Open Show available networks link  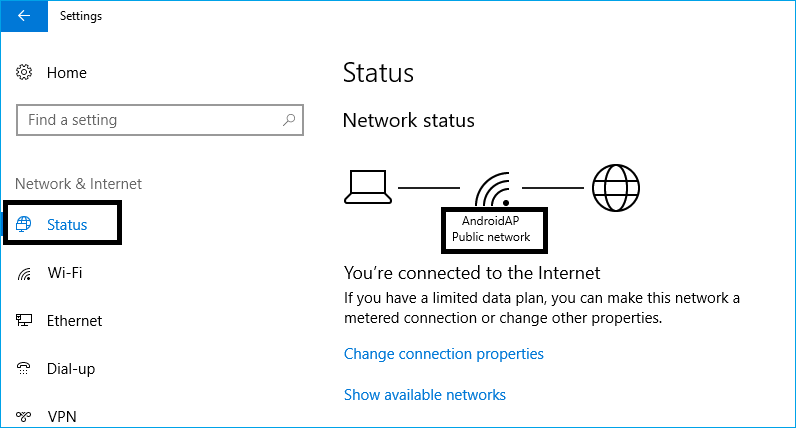coord(425,395)
